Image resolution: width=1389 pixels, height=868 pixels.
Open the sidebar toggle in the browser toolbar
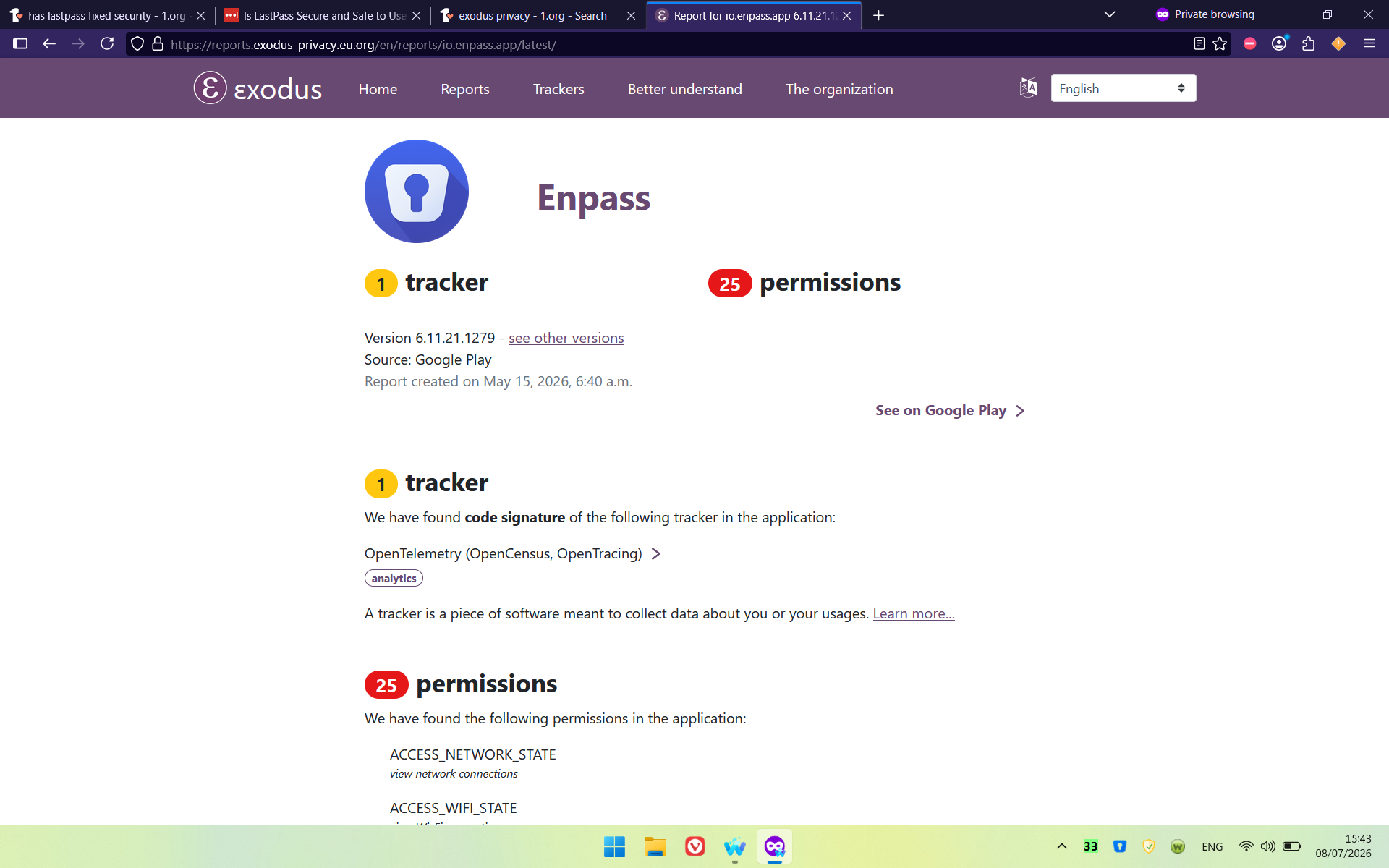pos(20,44)
